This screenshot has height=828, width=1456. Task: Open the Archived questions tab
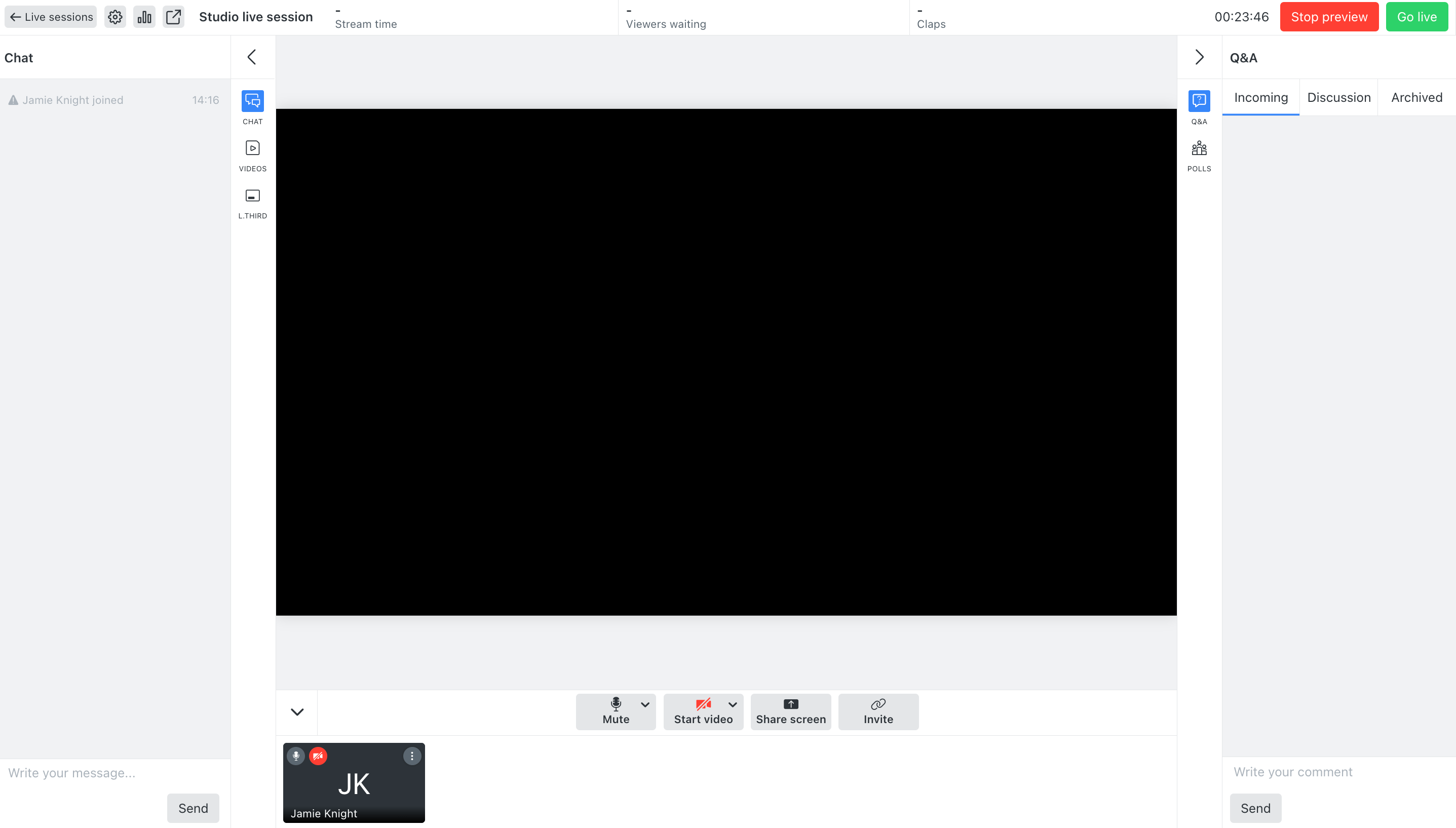[1417, 97]
